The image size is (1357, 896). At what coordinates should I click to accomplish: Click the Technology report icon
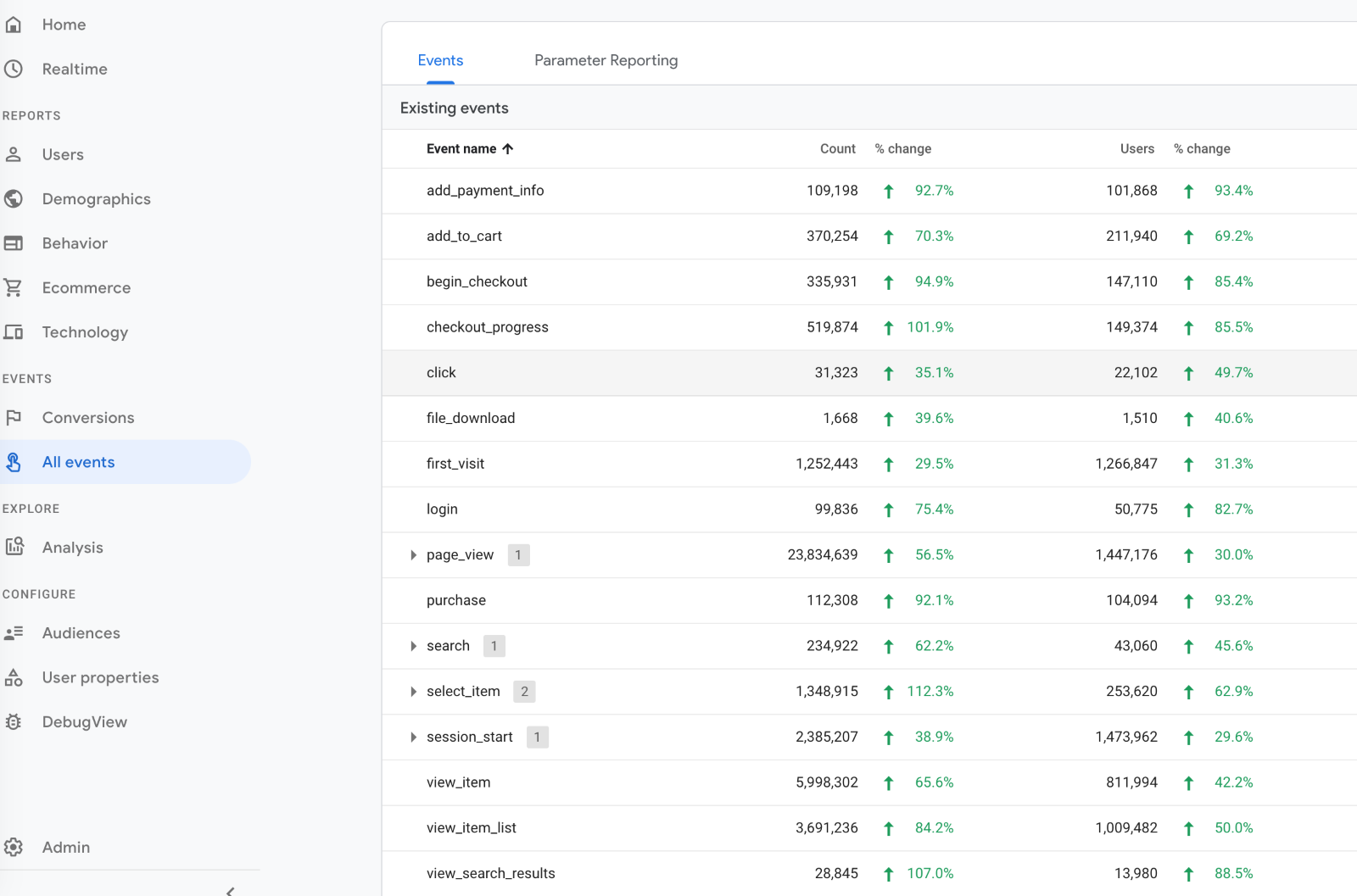tap(14, 331)
